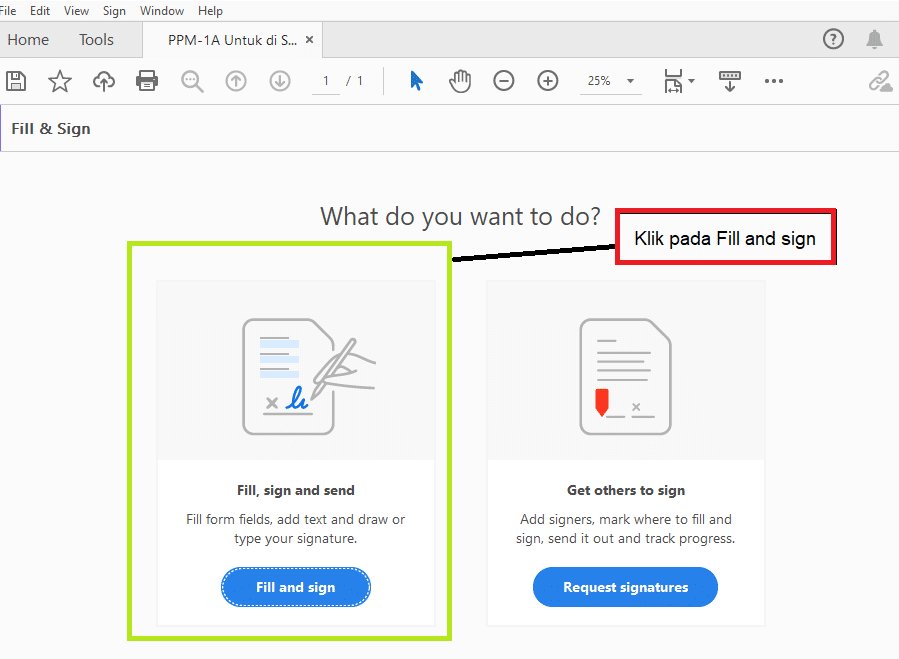Zoom out using the minus icon
This screenshot has height=659, width=899.
pyautogui.click(x=503, y=81)
